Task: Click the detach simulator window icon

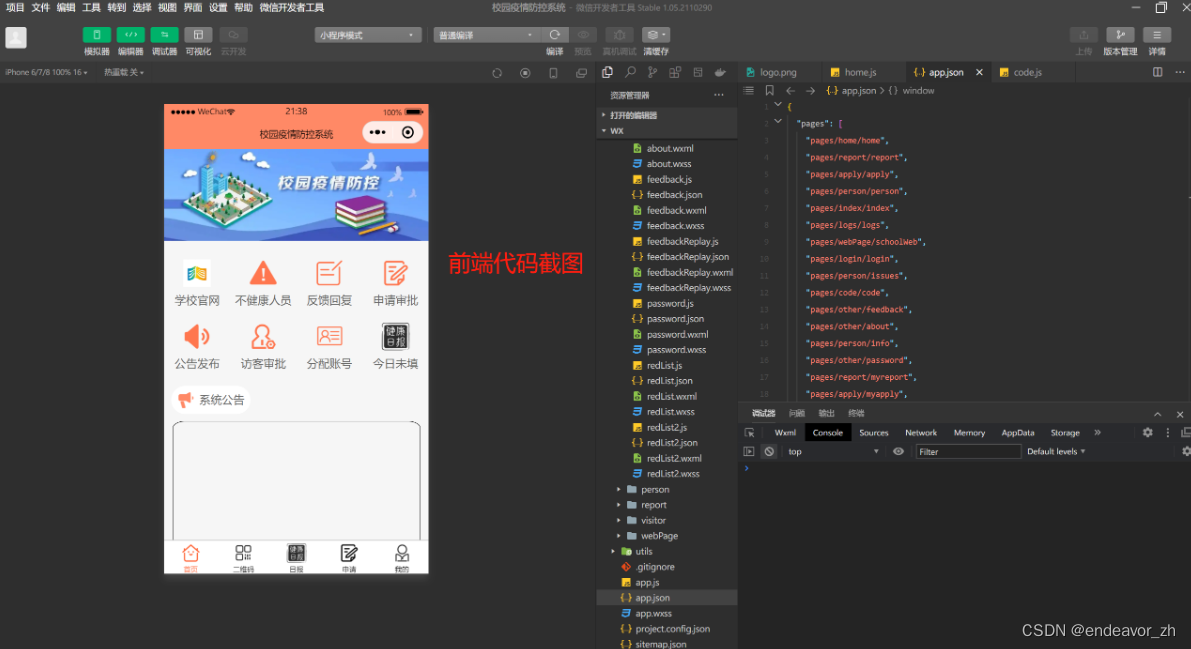Action: (x=581, y=73)
